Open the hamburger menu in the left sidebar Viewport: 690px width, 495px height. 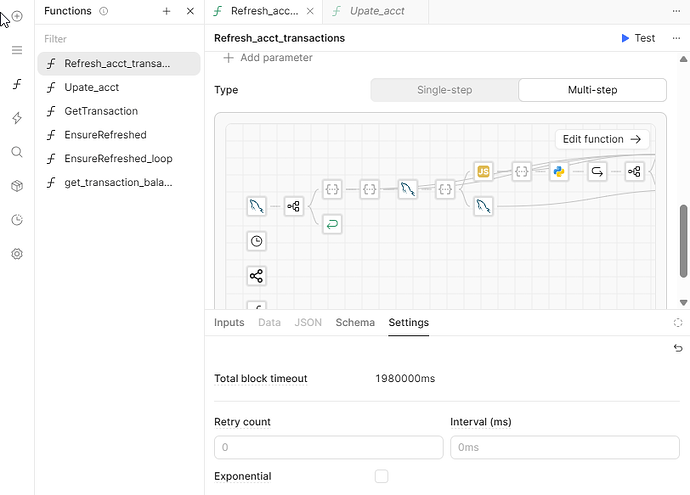[17, 50]
